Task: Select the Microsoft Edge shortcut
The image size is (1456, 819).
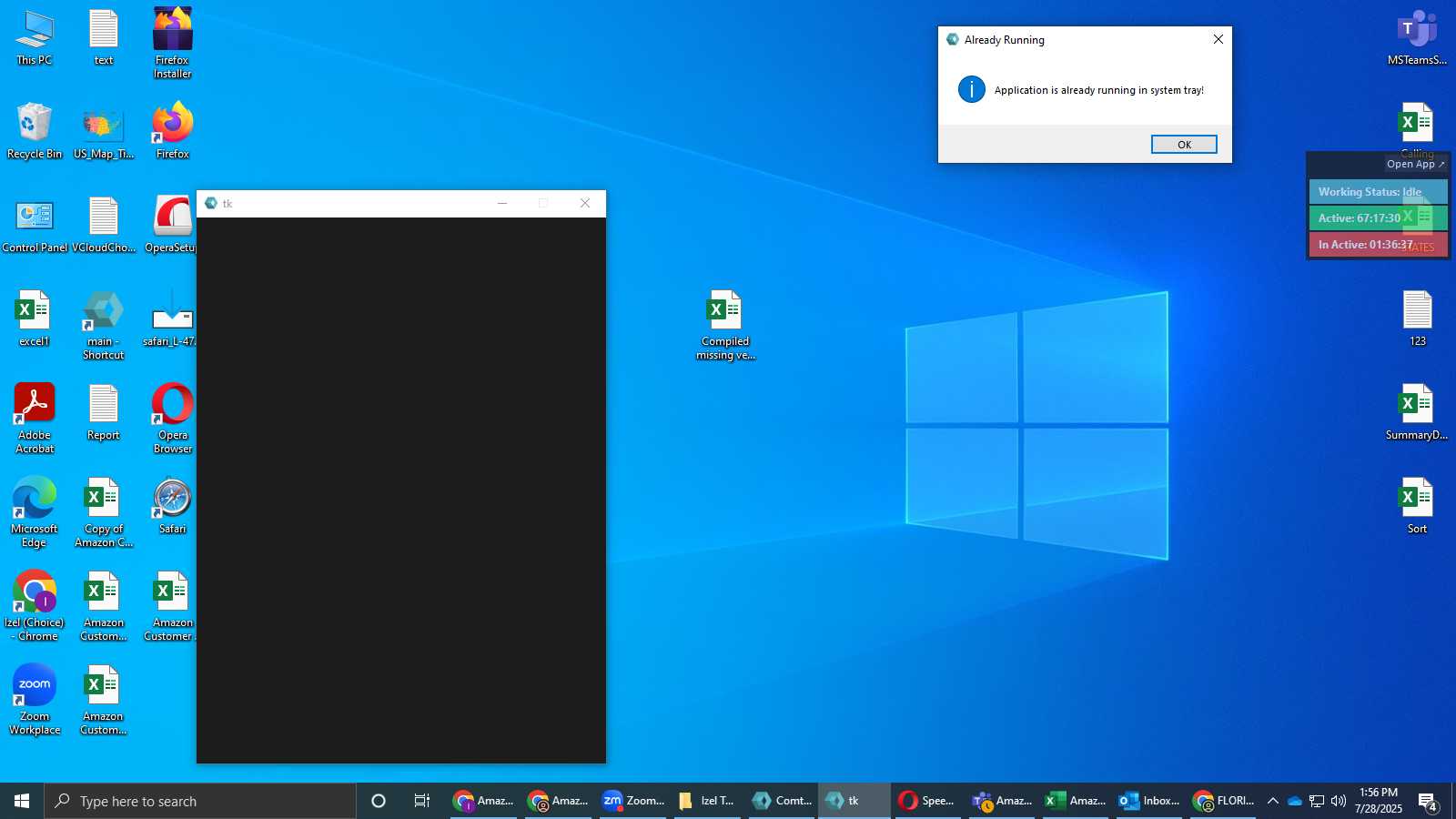Action: (35, 513)
